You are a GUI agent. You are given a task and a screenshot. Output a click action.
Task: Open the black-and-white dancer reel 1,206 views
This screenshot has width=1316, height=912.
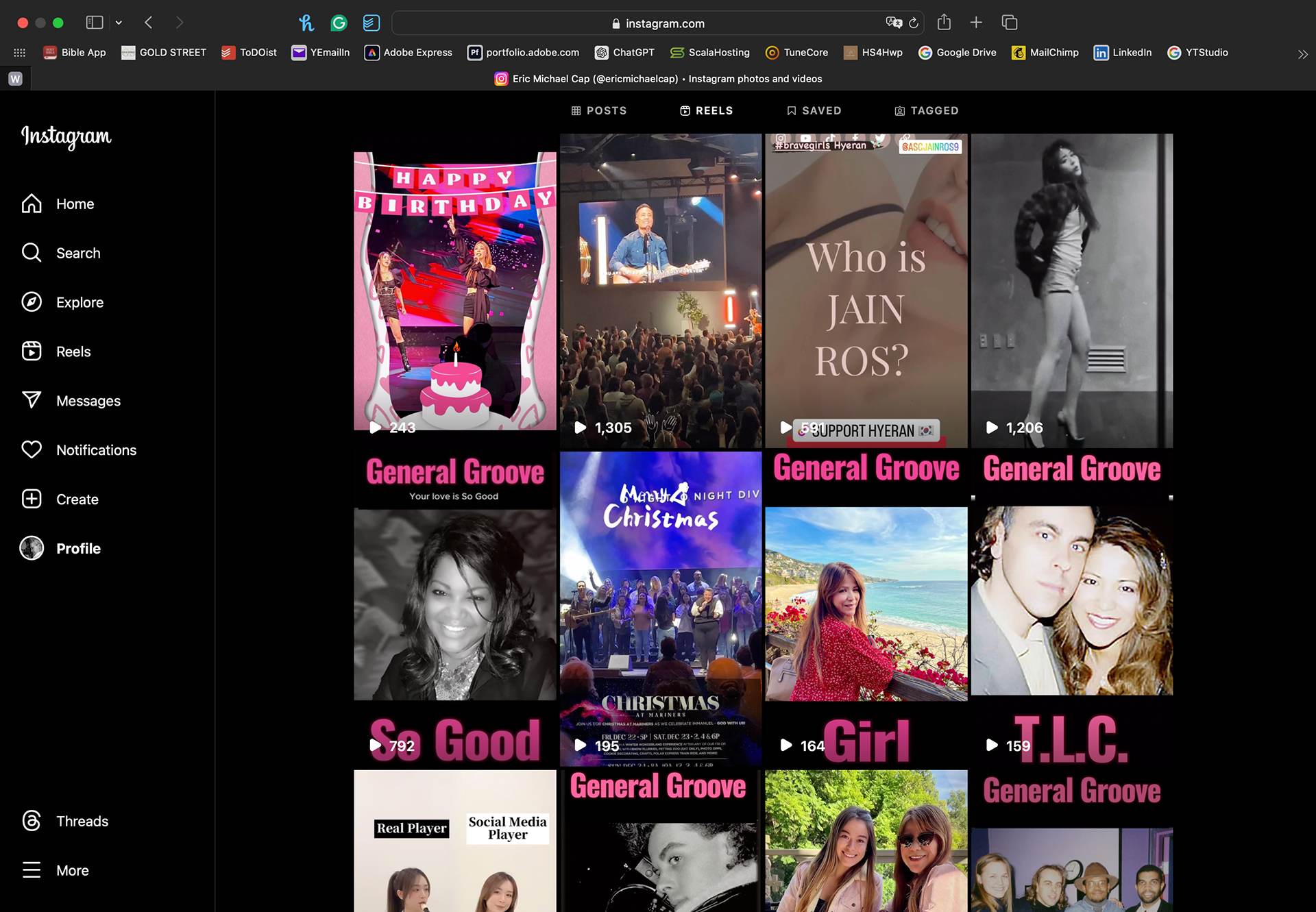click(x=1072, y=291)
